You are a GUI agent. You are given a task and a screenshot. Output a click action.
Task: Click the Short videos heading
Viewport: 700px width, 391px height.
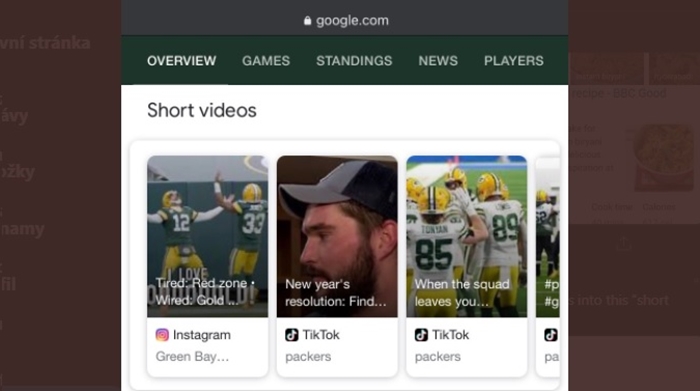202,110
